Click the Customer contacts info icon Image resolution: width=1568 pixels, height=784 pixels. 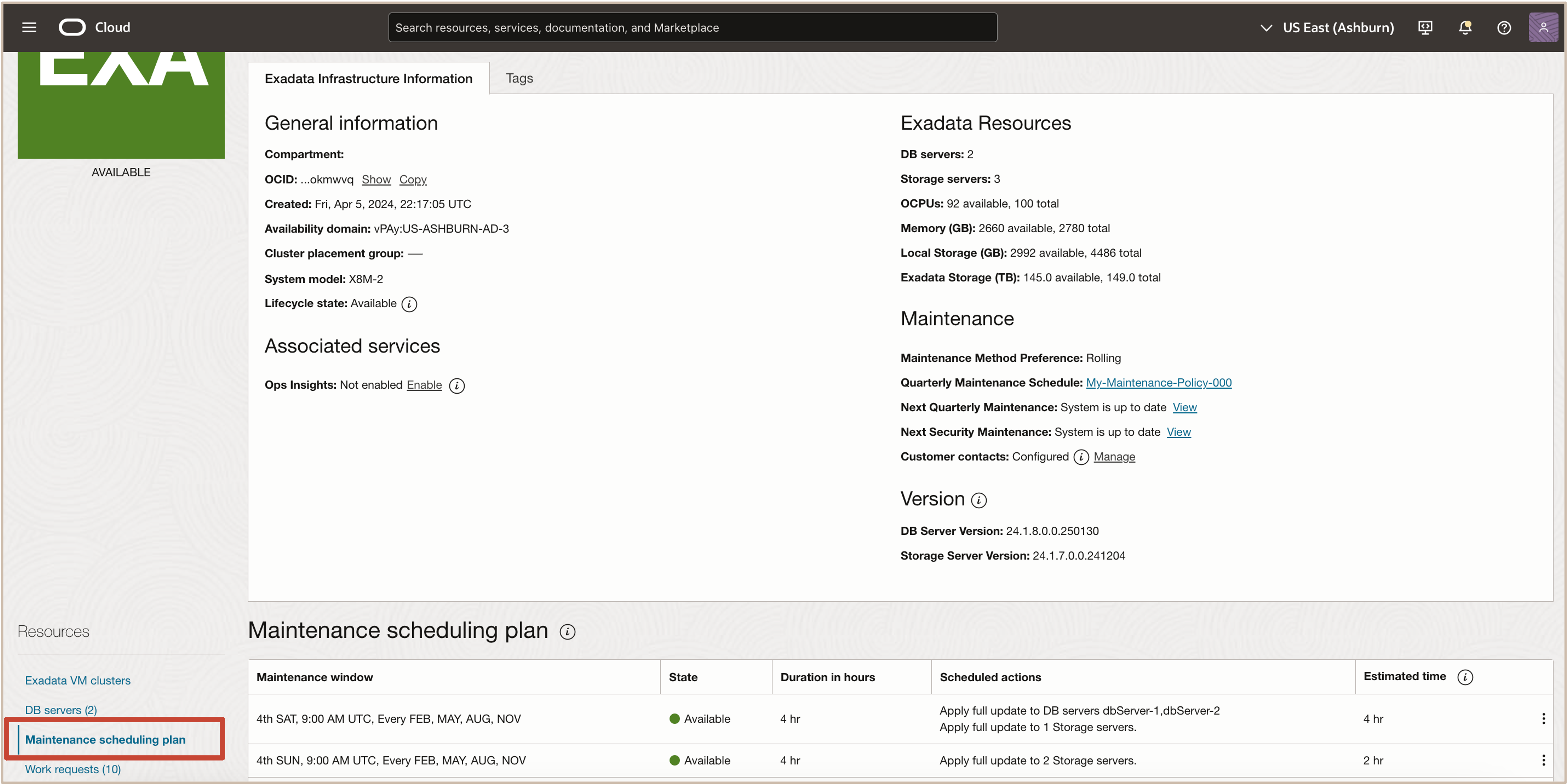[1081, 457]
